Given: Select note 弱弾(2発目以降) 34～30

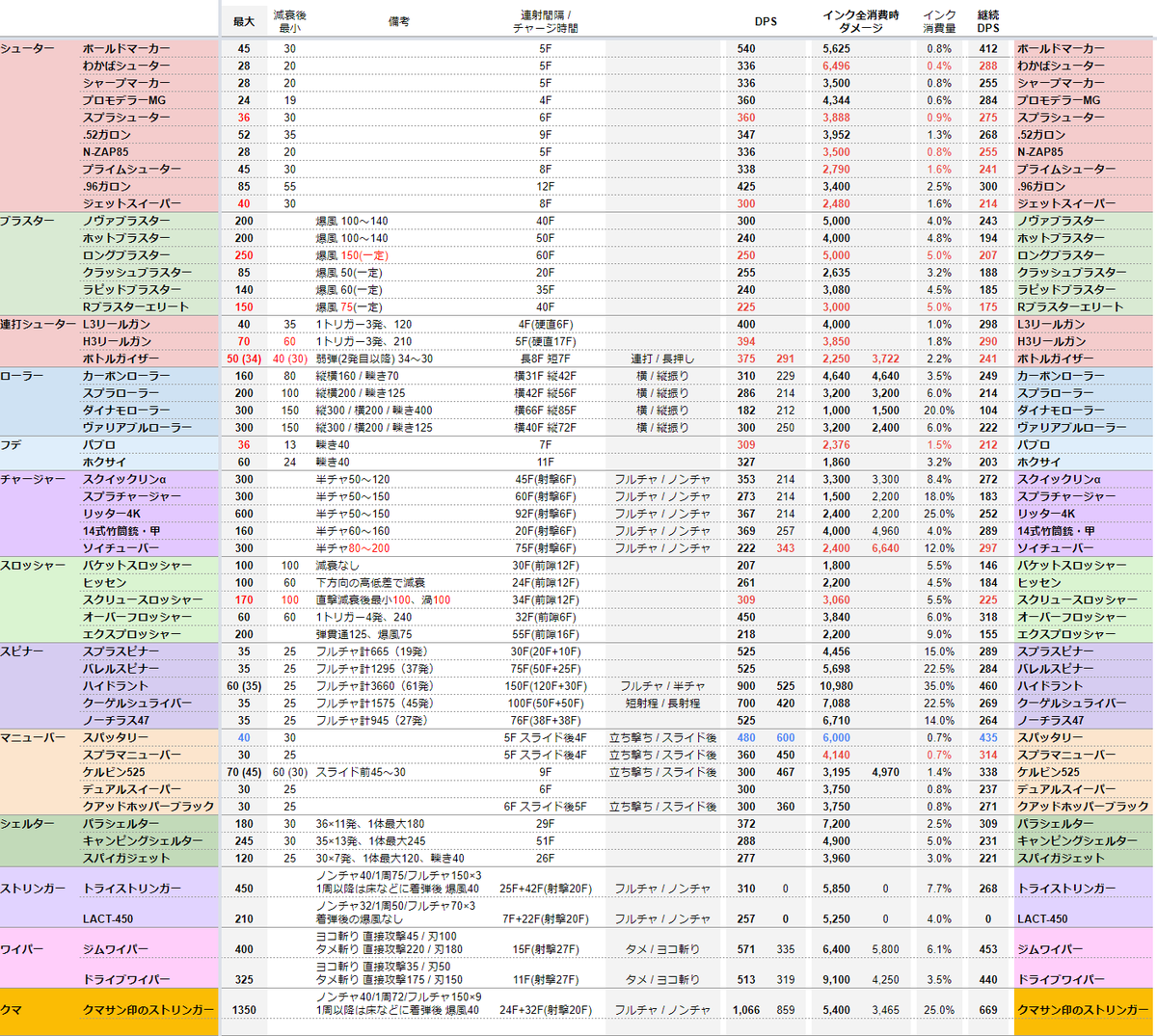Looking at the screenshot, I should click(x=375, y=359).
